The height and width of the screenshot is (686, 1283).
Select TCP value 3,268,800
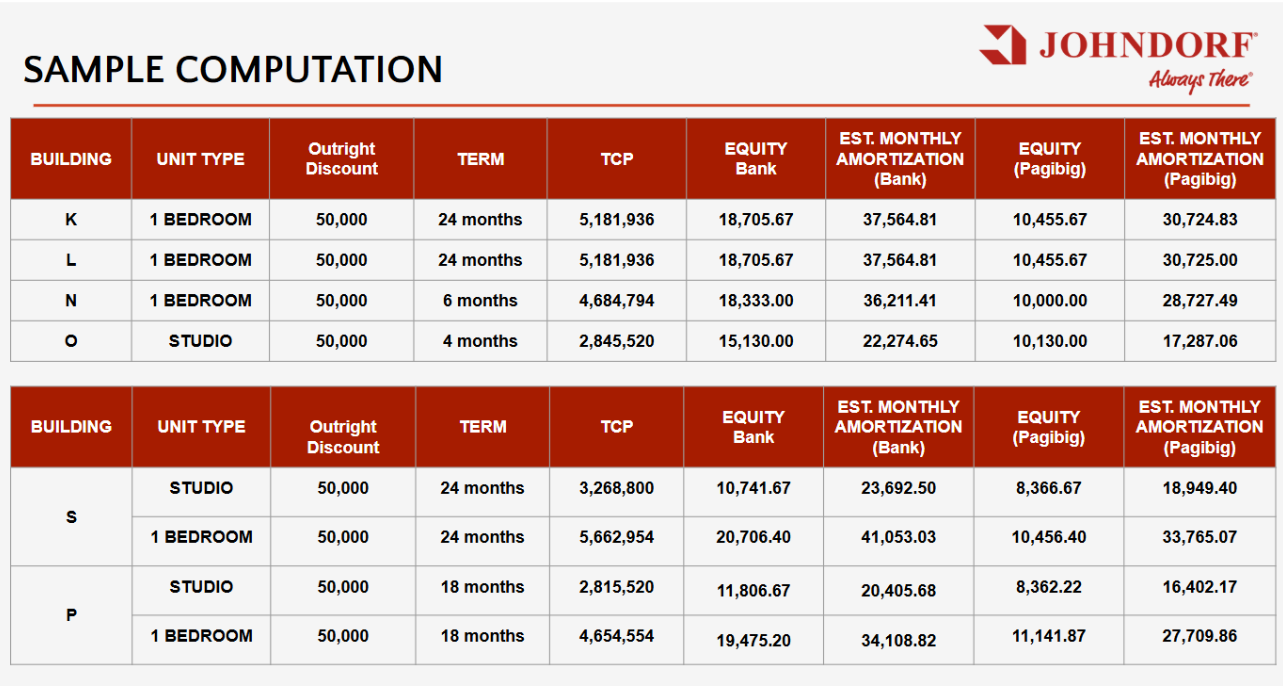[x=616, y=488]
